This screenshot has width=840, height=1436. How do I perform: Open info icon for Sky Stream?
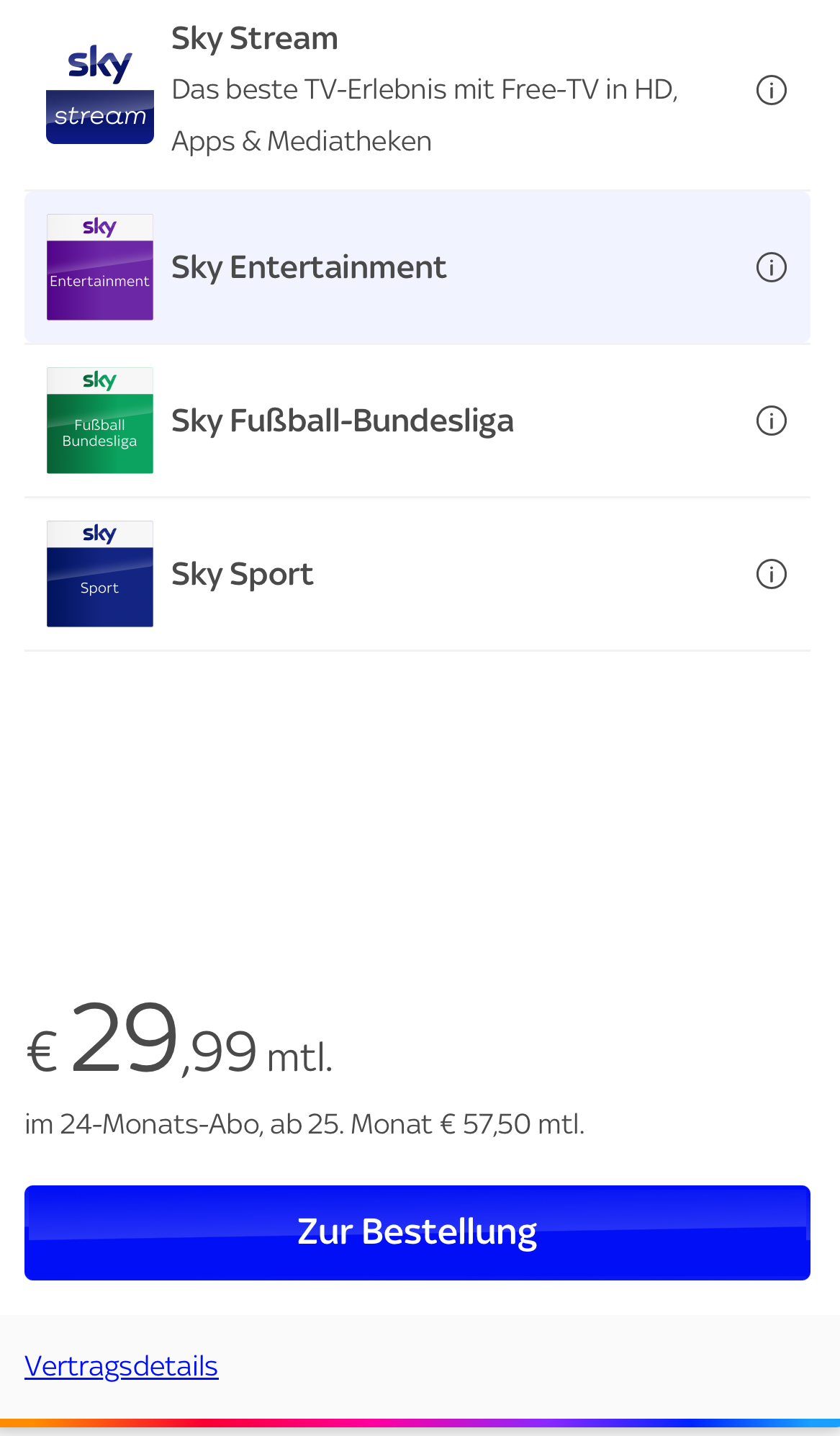pyautogui.click(x=771, y=90)
